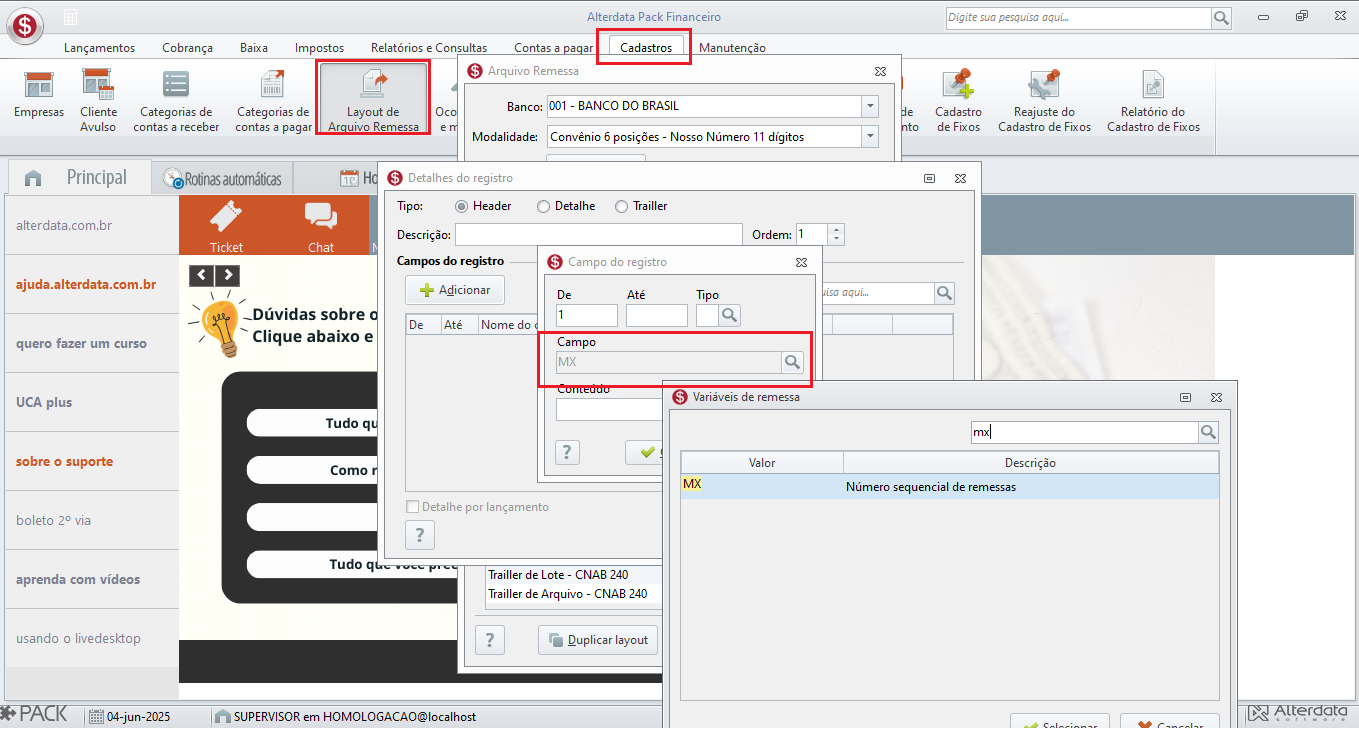The height and width of the screenshot is (751, 1359).
Task: Click the search magnifier in top search bar
Action: [1221, 17]
